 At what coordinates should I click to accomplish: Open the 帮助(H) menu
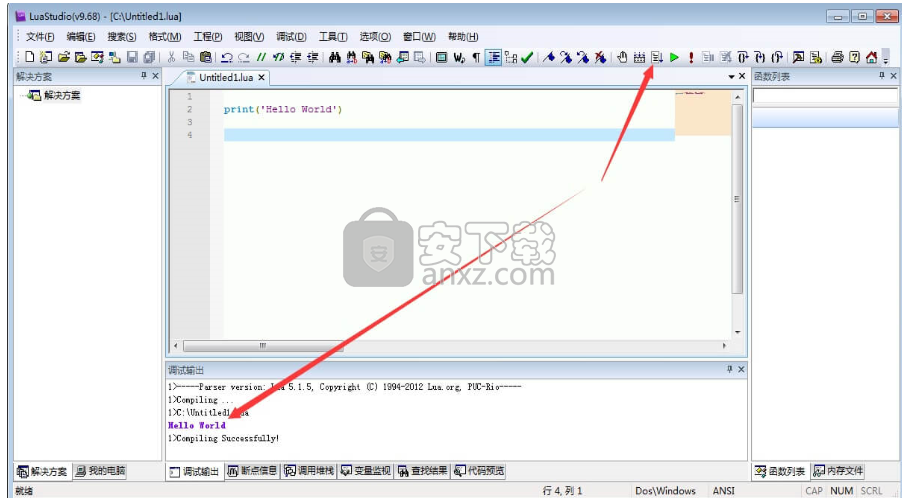[x=463, y=37]
